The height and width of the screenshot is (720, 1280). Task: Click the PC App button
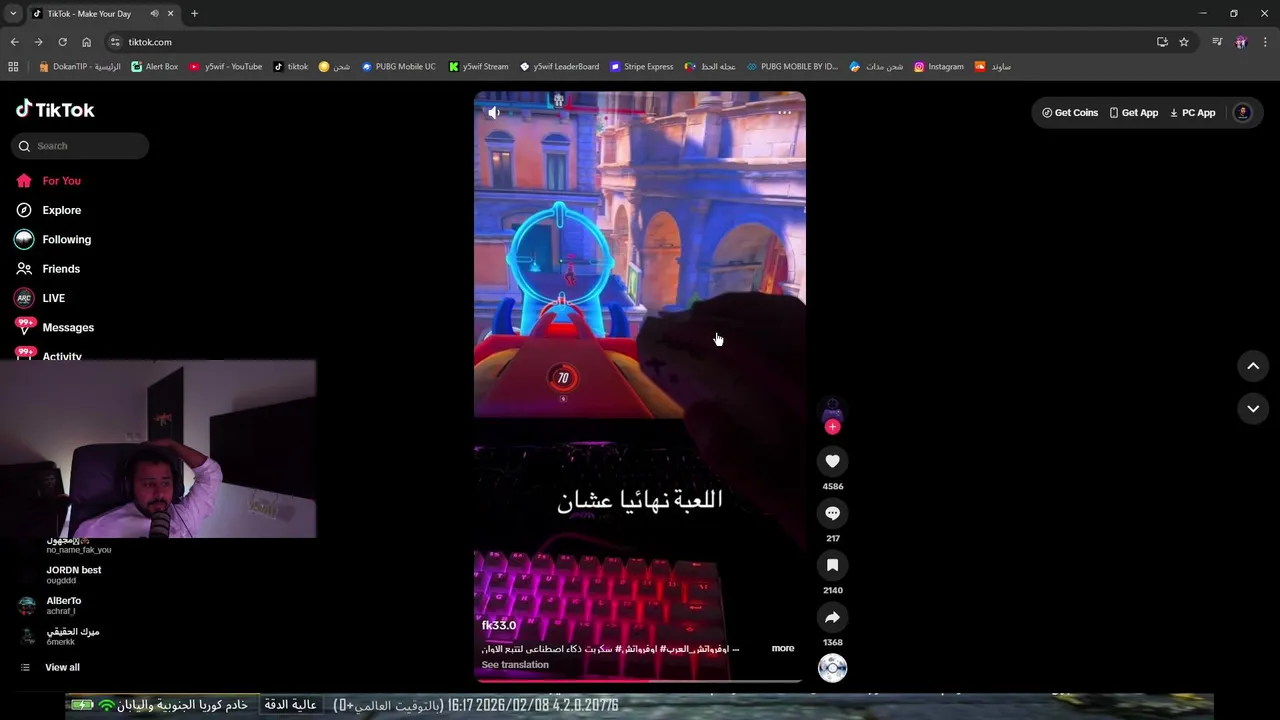(1193, 113)
